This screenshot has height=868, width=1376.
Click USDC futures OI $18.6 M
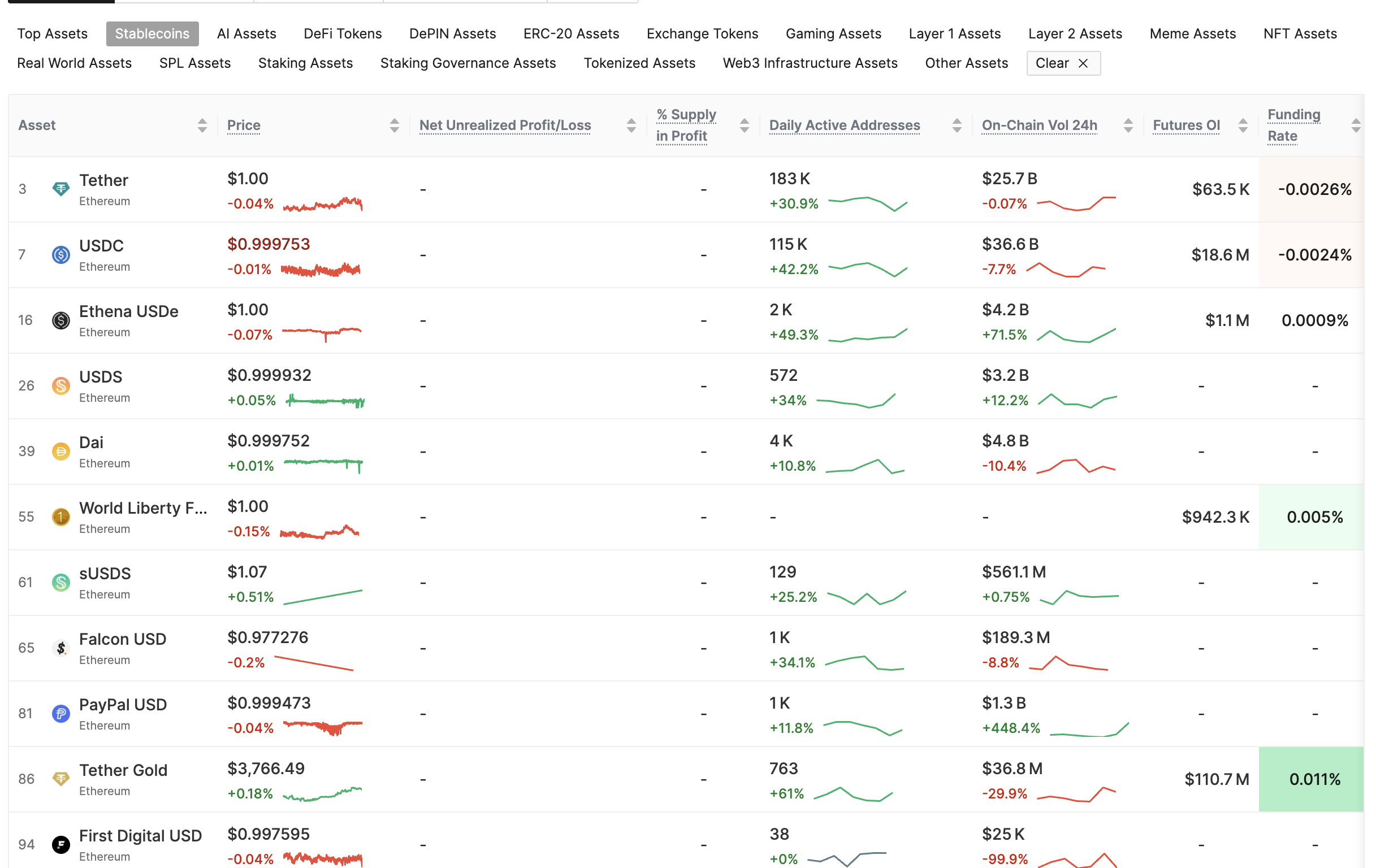coord(1220,255)
